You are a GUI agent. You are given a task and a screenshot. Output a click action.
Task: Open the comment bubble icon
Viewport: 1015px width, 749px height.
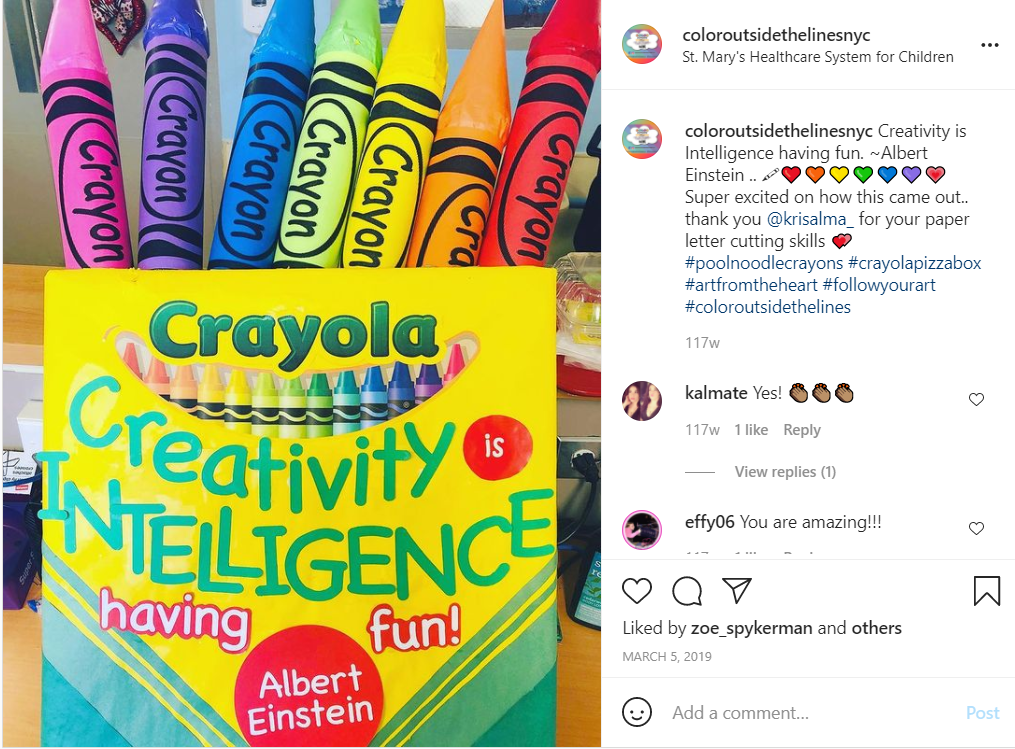coord(687,591)
